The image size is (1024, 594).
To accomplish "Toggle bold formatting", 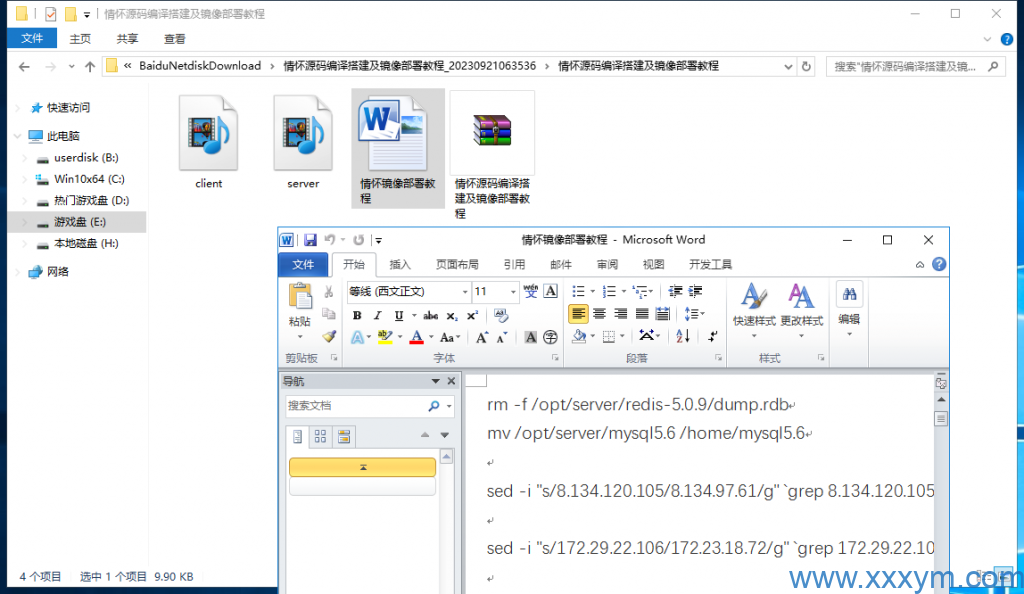I will click(357, 315).
